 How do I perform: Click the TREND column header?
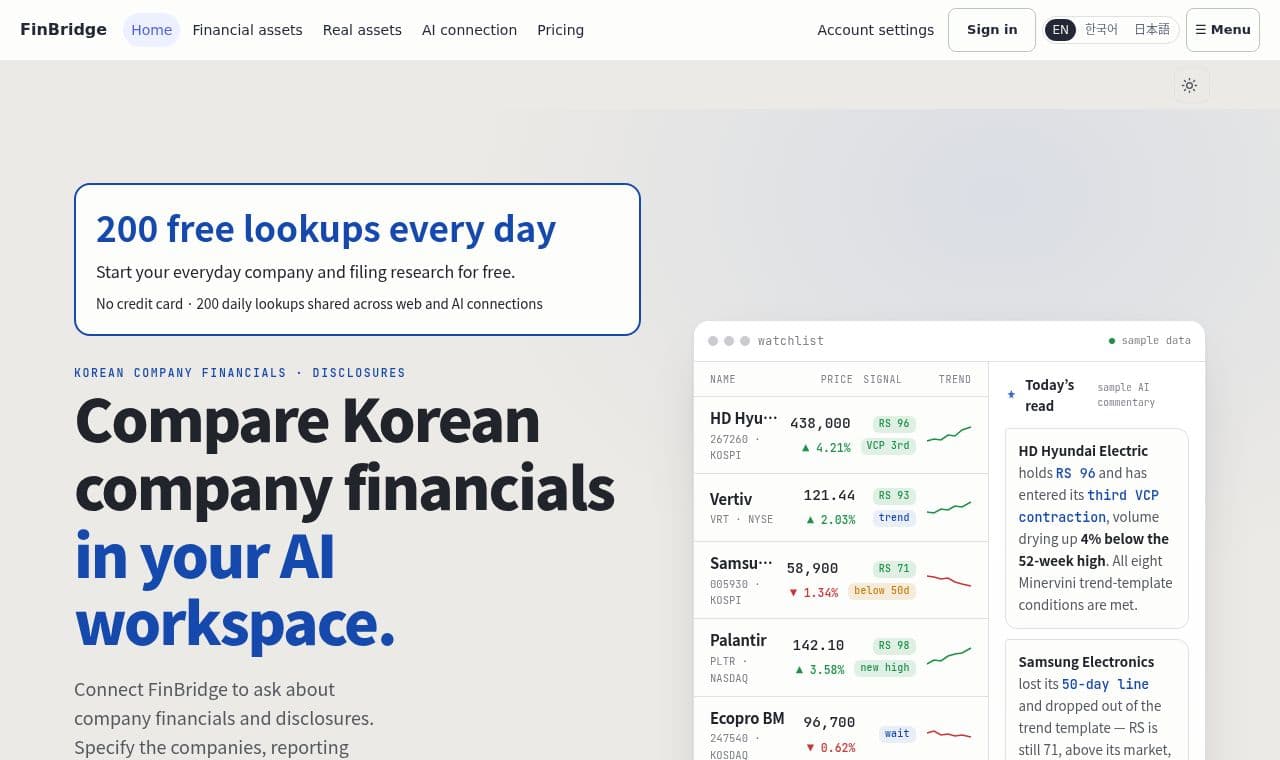955,379
